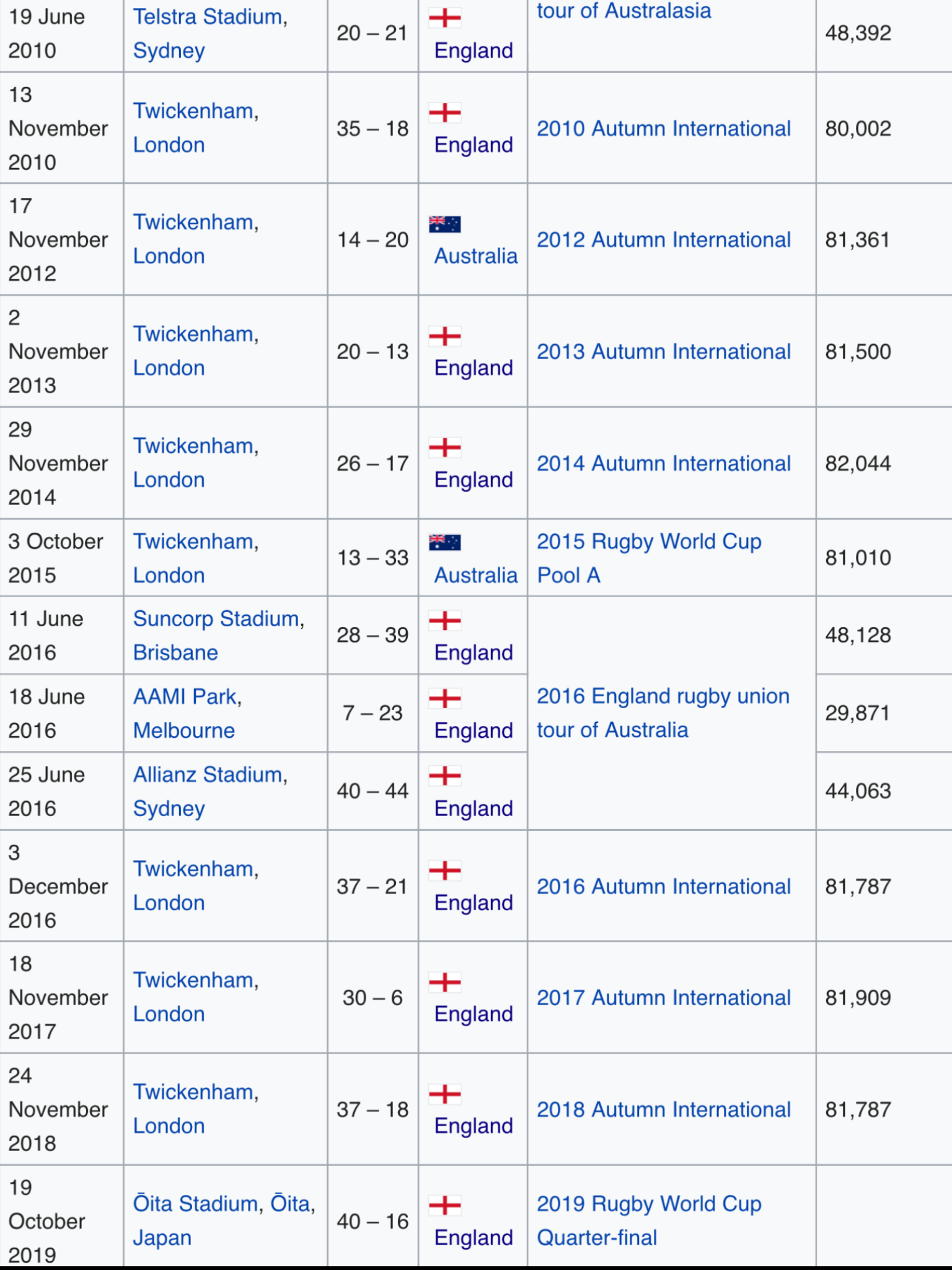This screenshot has width=952, height=1270.
Task: Open England link in 13 November 2010 row
Action: tap(474, 144)
